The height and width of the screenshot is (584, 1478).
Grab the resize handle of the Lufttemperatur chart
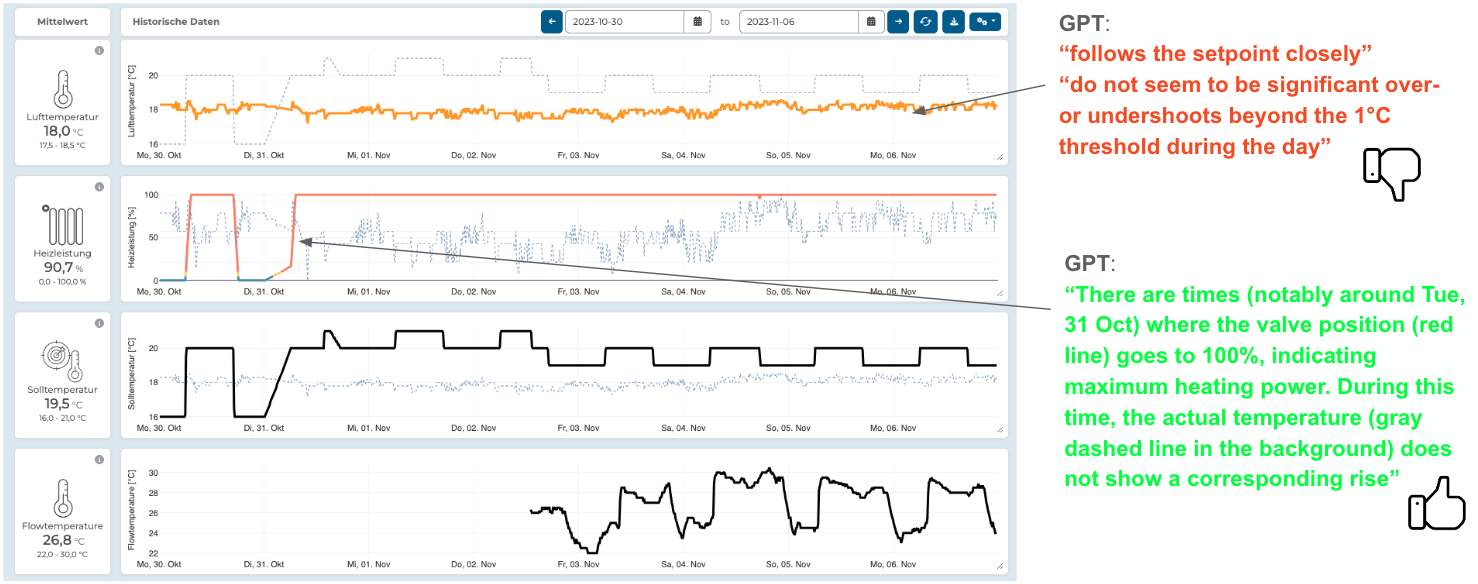click(999, 157)
